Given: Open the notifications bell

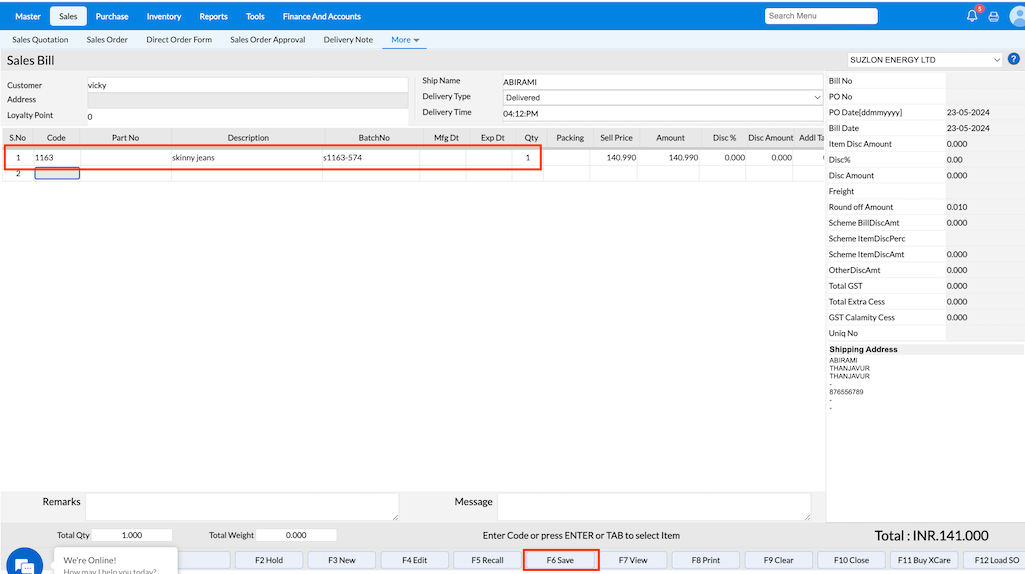Looking at the screenshot, I should 972,16.
